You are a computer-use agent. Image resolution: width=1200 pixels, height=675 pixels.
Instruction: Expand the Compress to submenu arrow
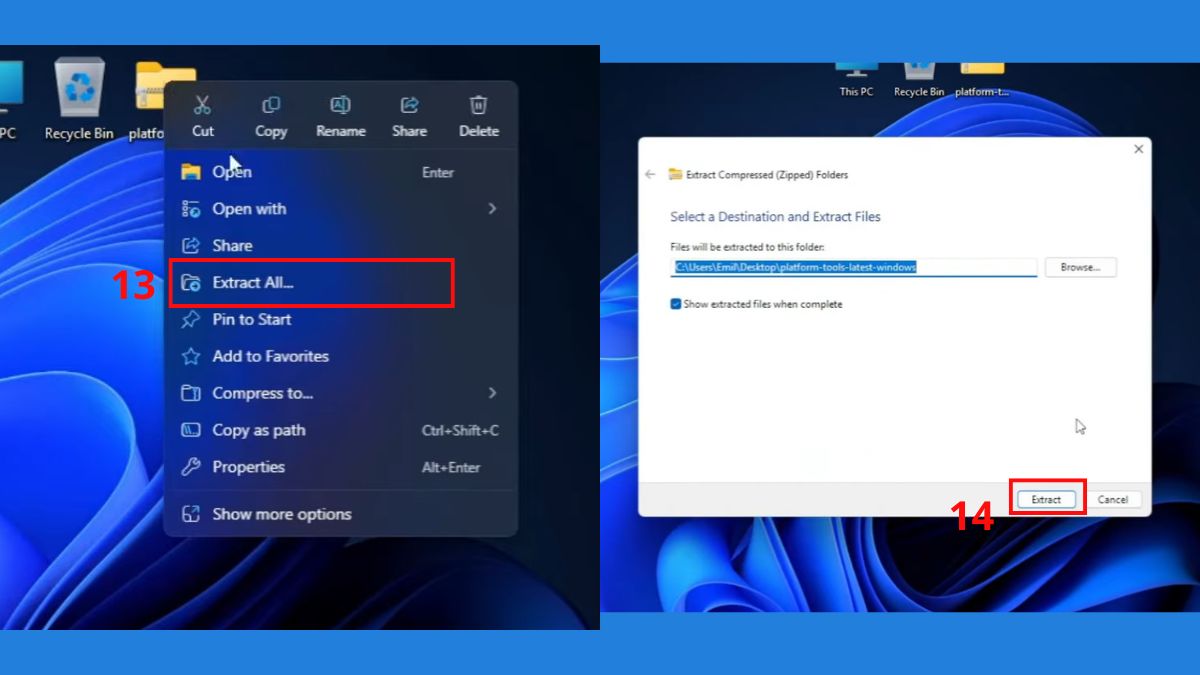point(492,393)
